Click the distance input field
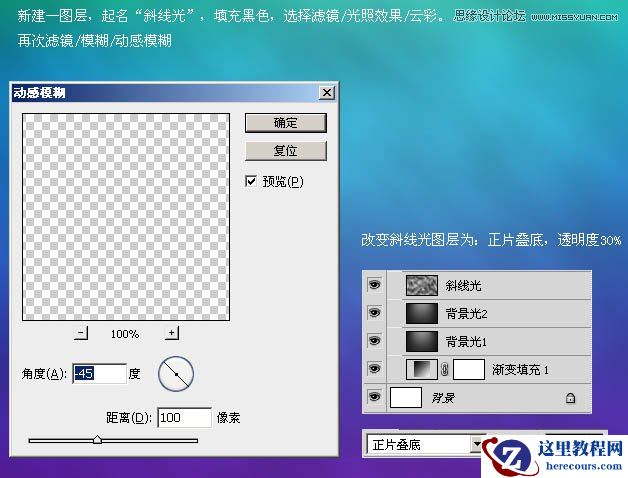The height and width of the screenshot is (478, 628). click(184, 417)
